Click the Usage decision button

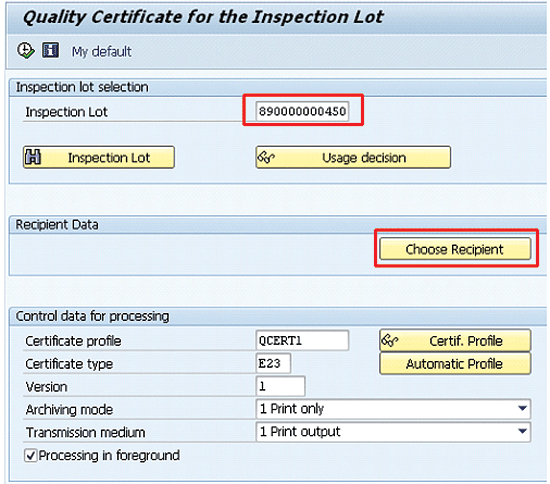(x=353, y=157)
